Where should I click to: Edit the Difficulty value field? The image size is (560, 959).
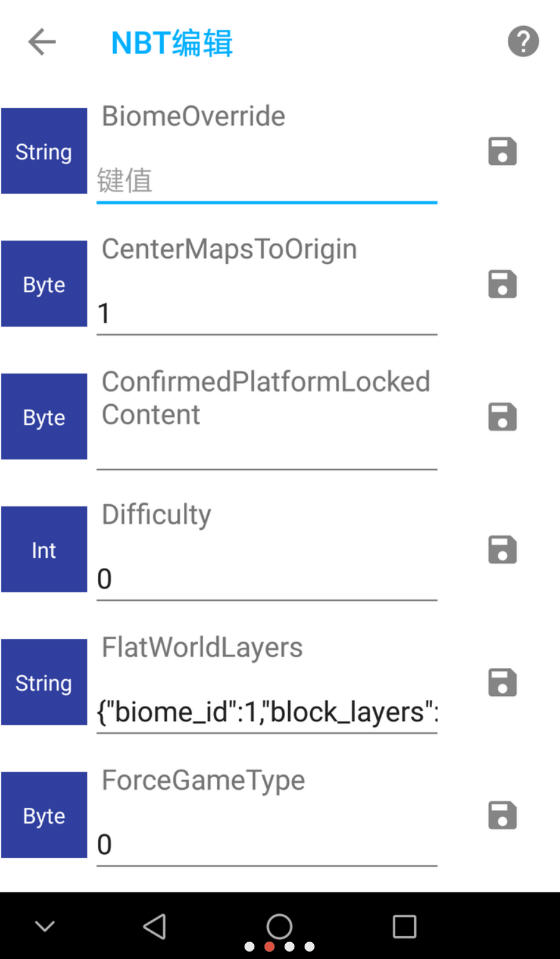click(x=267, y=580)
